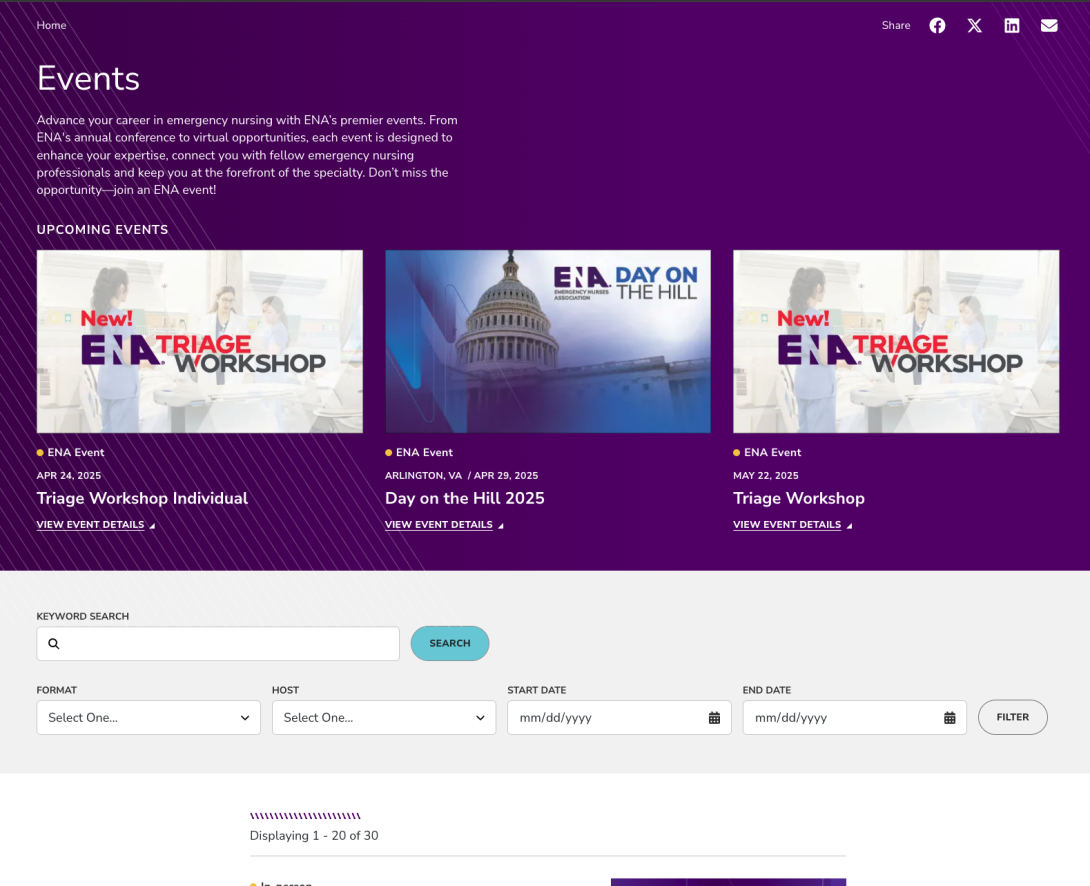1090x886 pixels.
Task: Share the page on LinkedIn
Action: [1011, 26]
